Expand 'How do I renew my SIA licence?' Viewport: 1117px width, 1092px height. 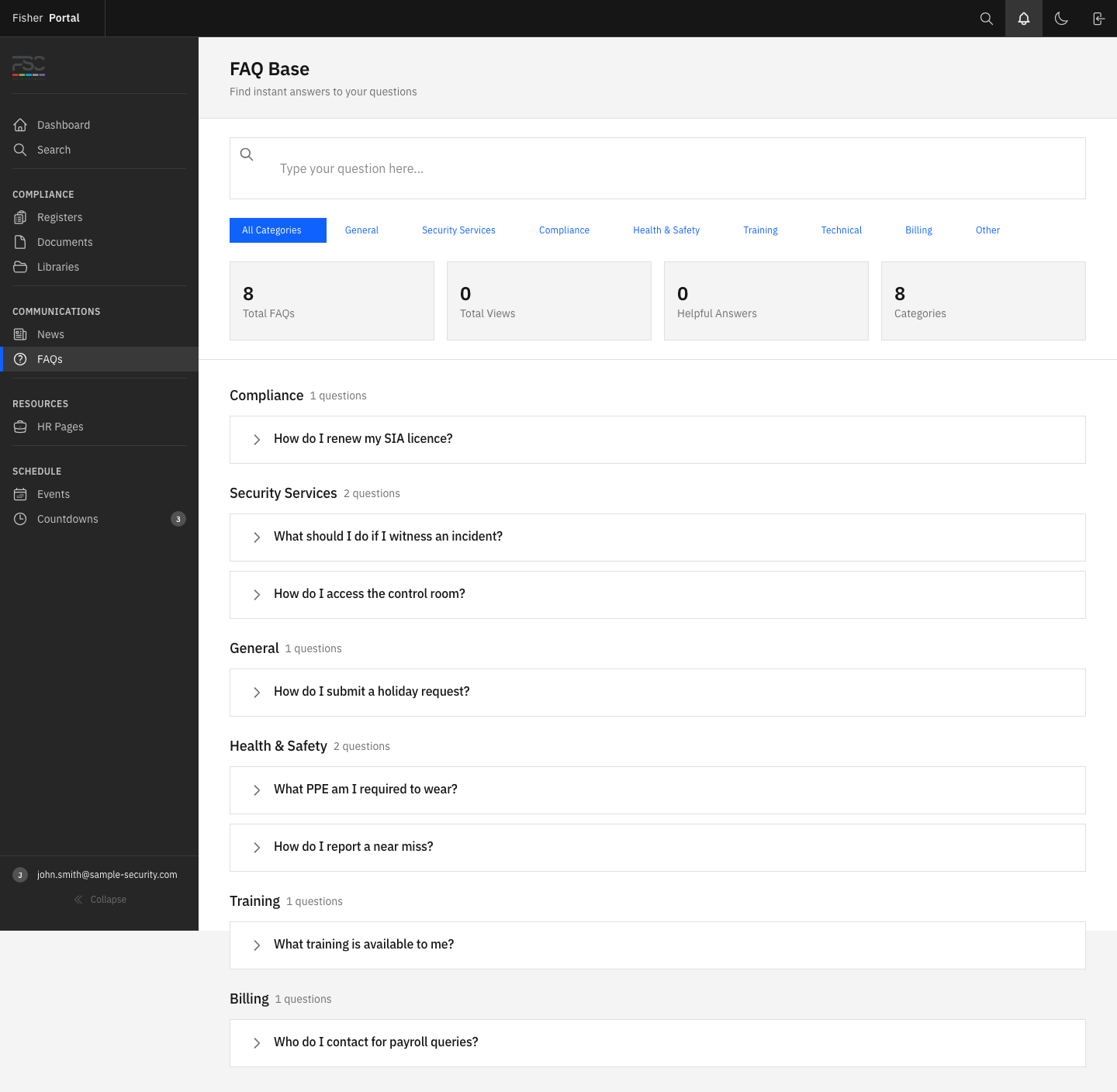(363, 439)
